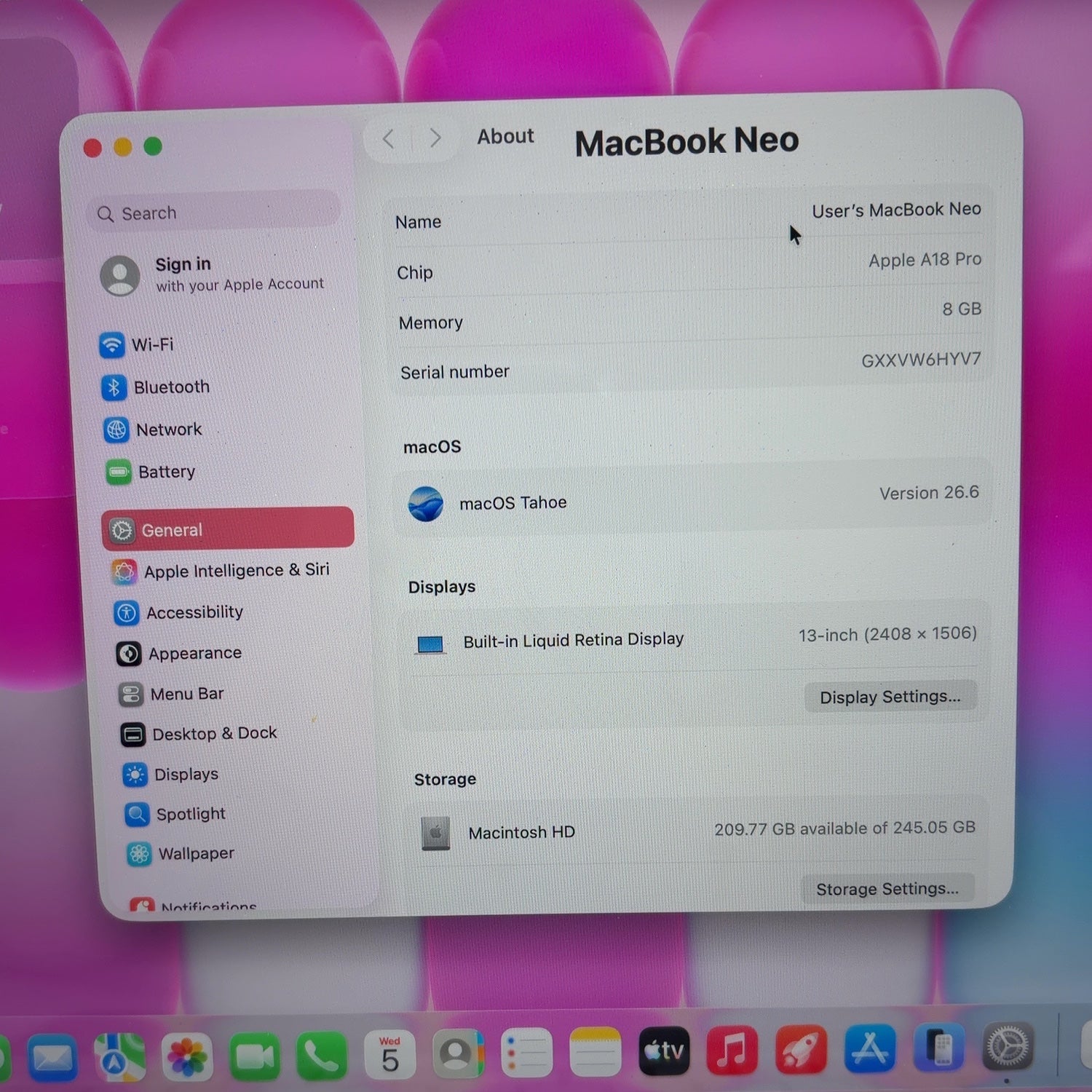Open Mail from the Dock
Image resolution: width=1092 pixels, height=1092 pixels.
(x=52, y=1057)
